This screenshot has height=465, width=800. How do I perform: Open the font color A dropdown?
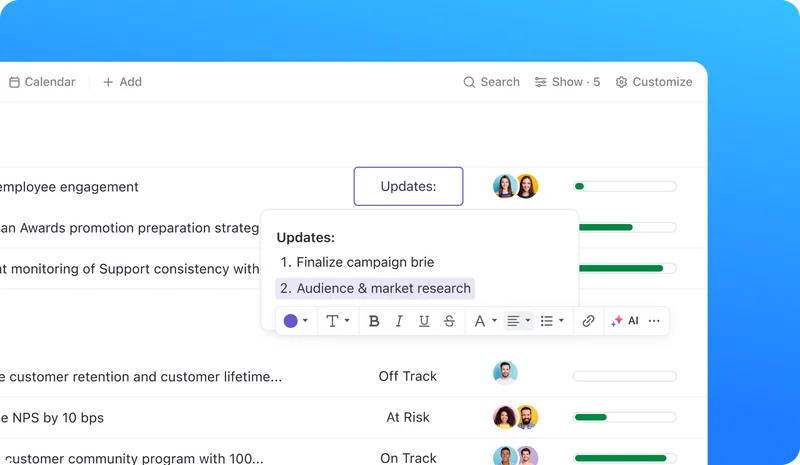coord(485,321)
